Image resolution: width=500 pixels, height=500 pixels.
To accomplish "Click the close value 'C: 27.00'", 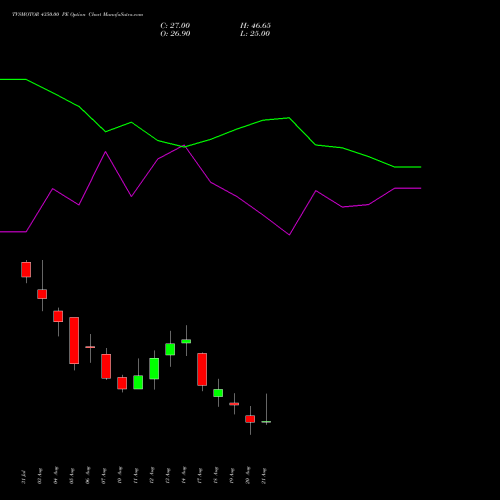I will tap(175, 26).
